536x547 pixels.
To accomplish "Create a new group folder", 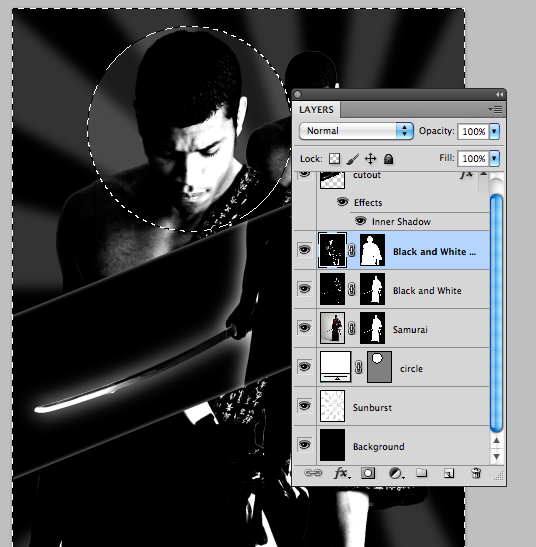I will click(x=422, y=473).
